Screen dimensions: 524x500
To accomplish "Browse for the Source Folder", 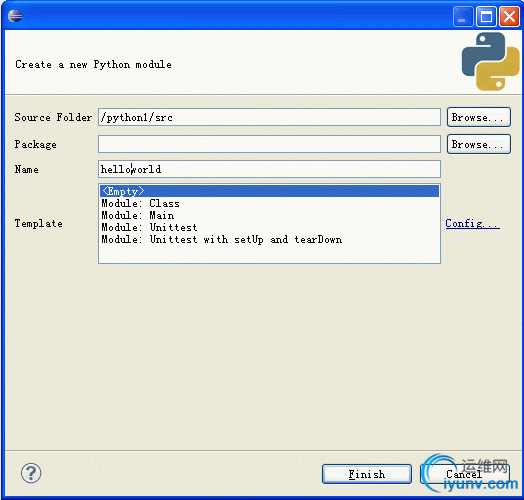I will 479,117.
